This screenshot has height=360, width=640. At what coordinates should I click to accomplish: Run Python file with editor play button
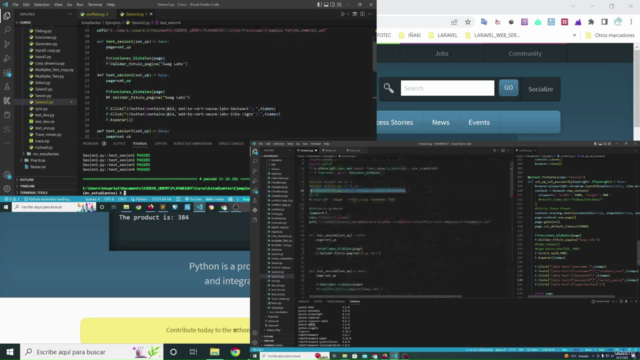(x=342, y=14)
